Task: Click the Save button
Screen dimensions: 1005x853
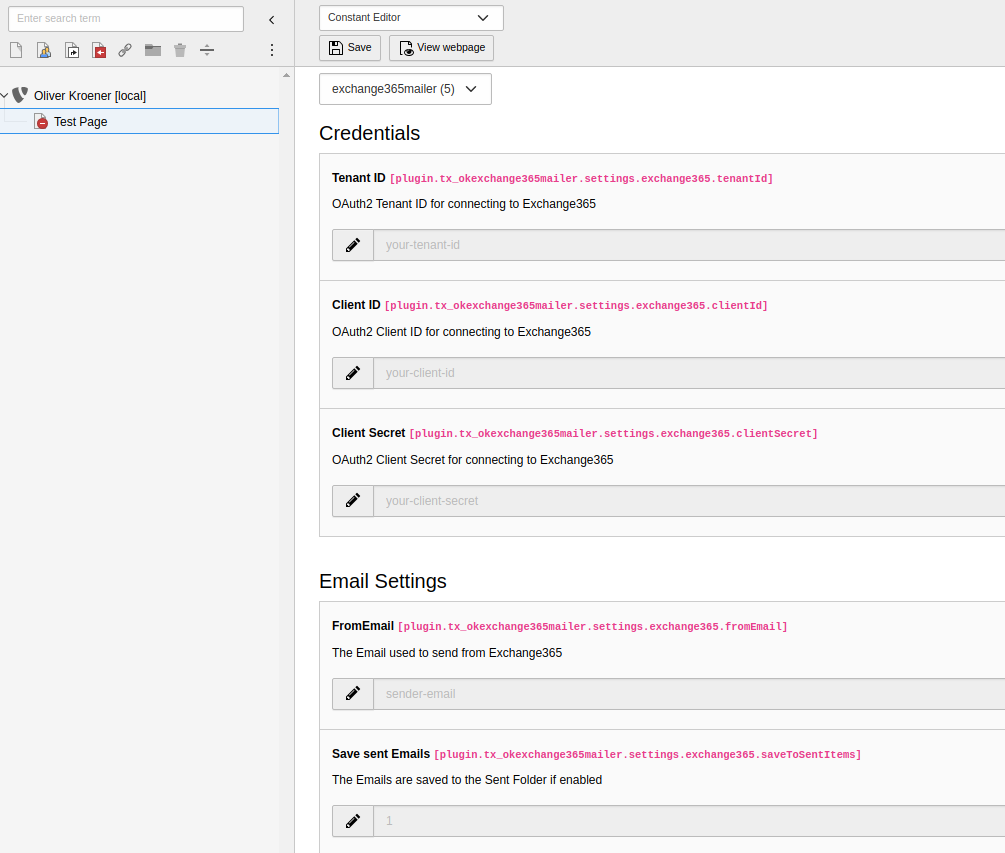Action: 349,47
